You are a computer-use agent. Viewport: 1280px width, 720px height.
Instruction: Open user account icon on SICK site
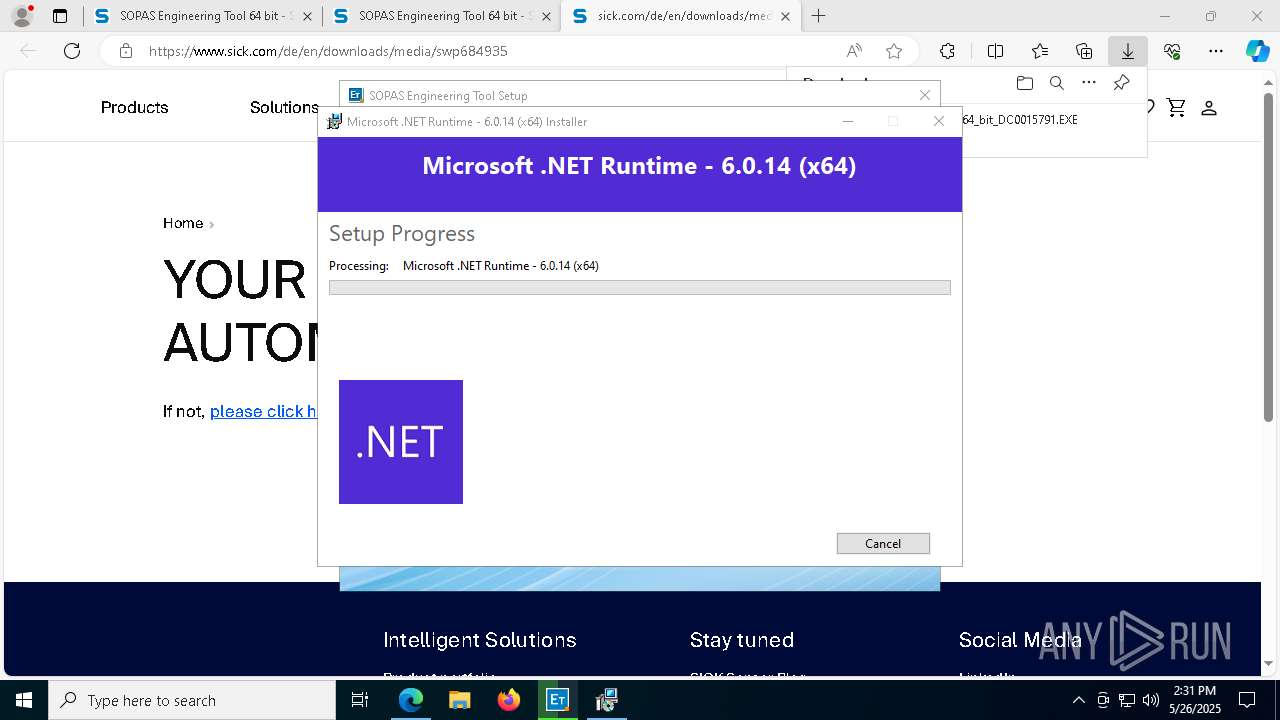1208,107
